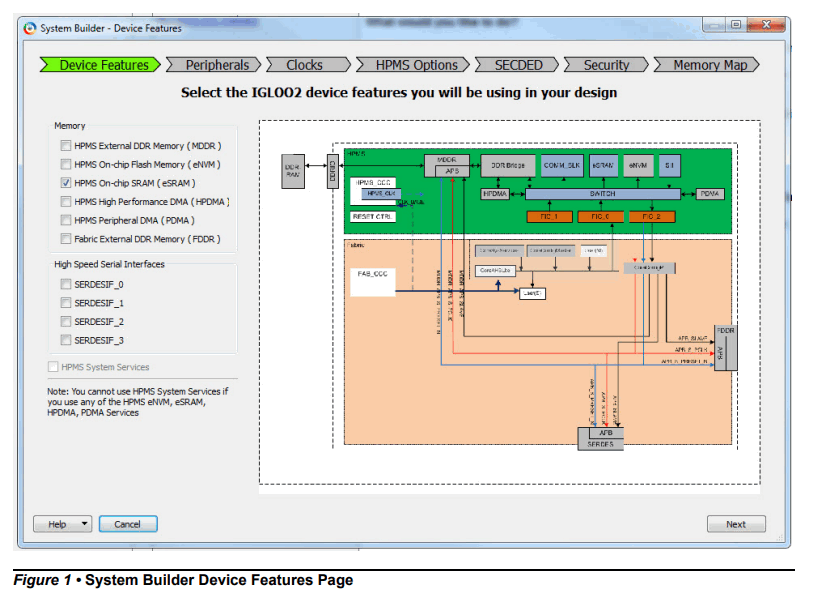Jump to the Security step tab
814x603 pixels.
(606, 65)
